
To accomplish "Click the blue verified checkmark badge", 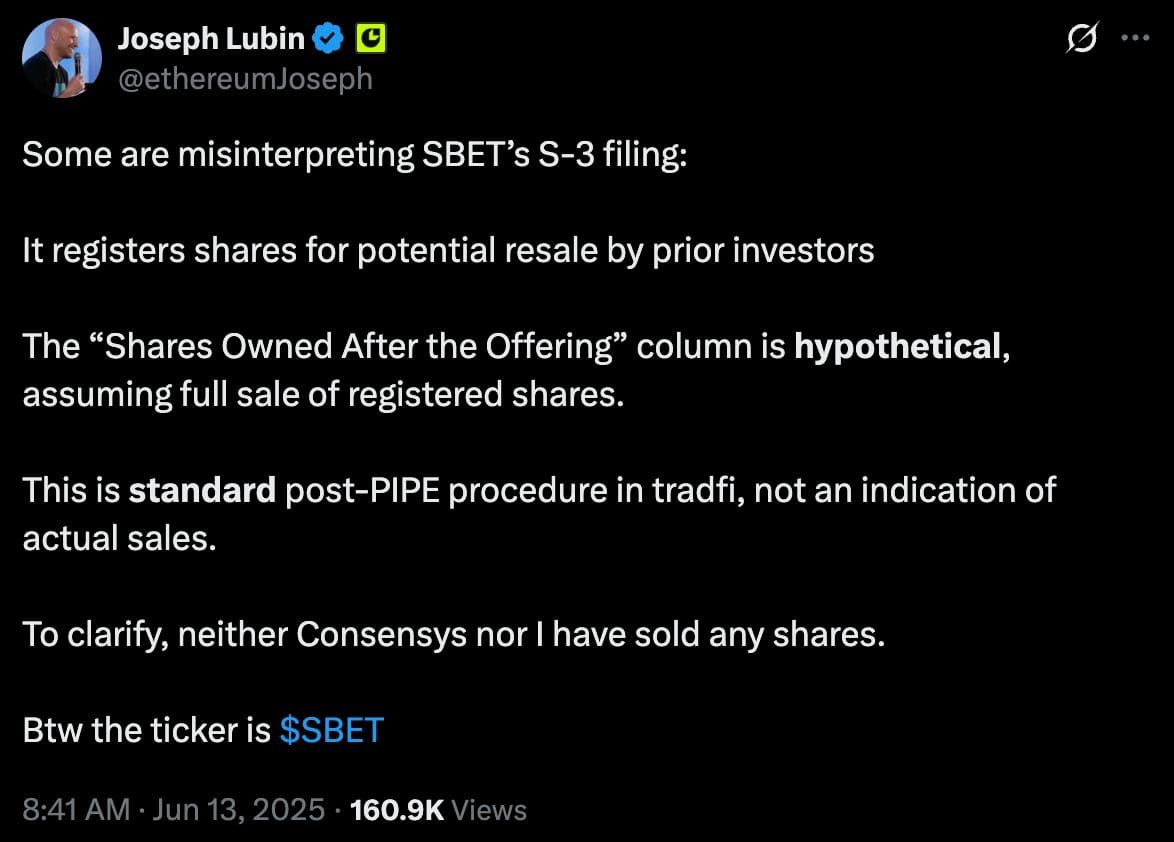I will [327, 38].
